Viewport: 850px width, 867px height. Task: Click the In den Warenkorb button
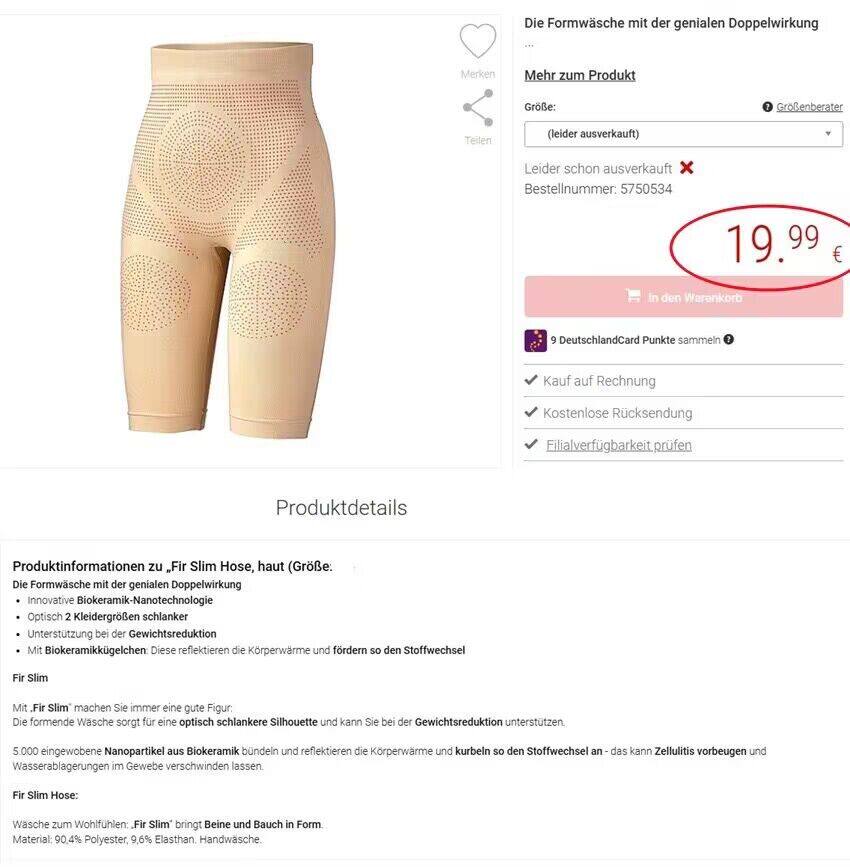click(684, 297)
